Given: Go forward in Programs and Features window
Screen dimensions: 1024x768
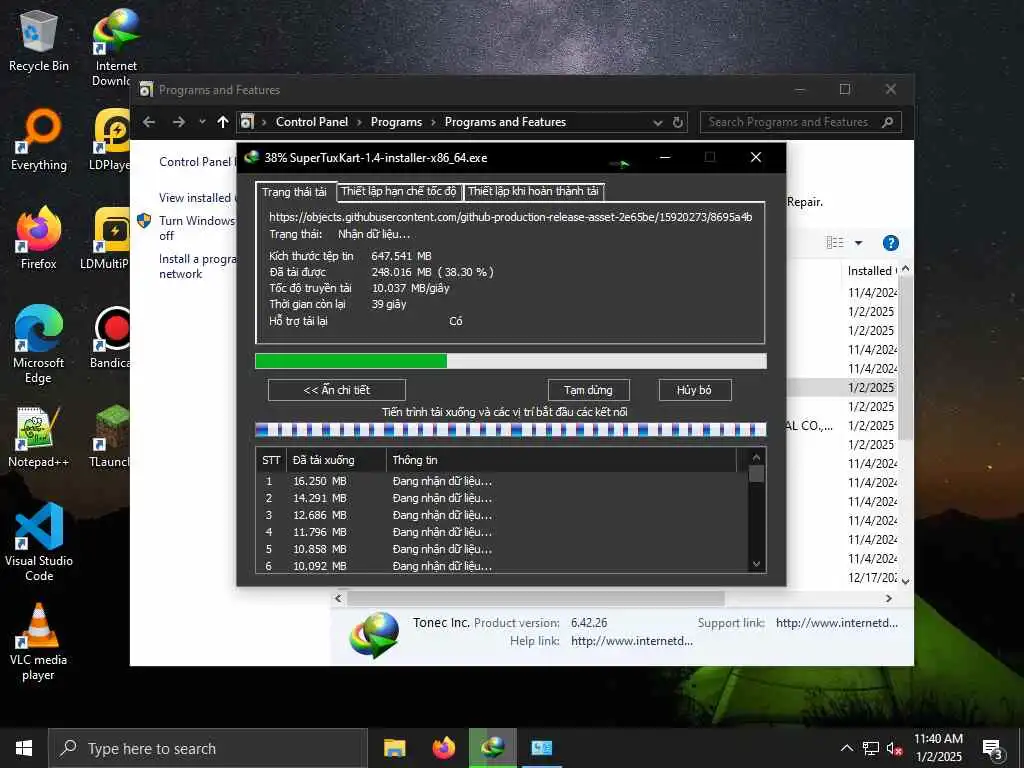Looking at the screenshot, I should click(x=179, y=122).
